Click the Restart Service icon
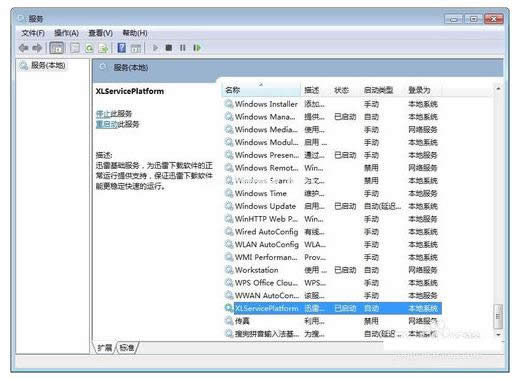This screenshot has height=379, width=522. tap(197, 48)
